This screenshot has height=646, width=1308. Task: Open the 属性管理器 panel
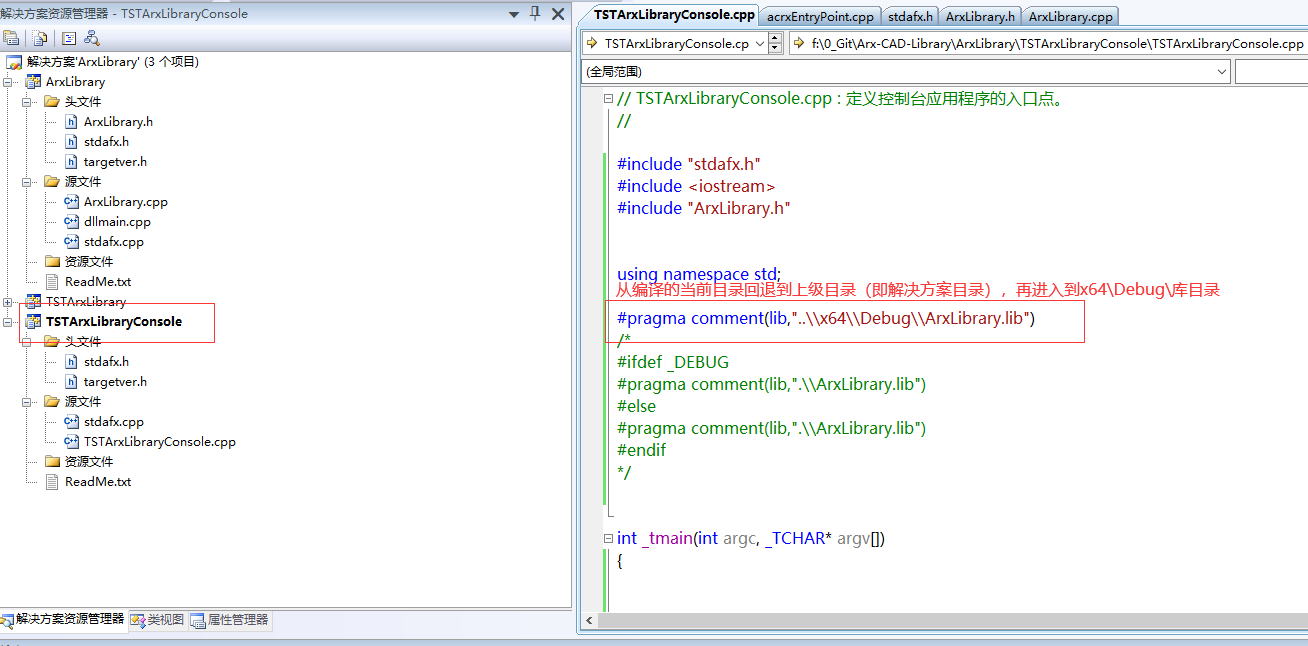click(231, 620)
